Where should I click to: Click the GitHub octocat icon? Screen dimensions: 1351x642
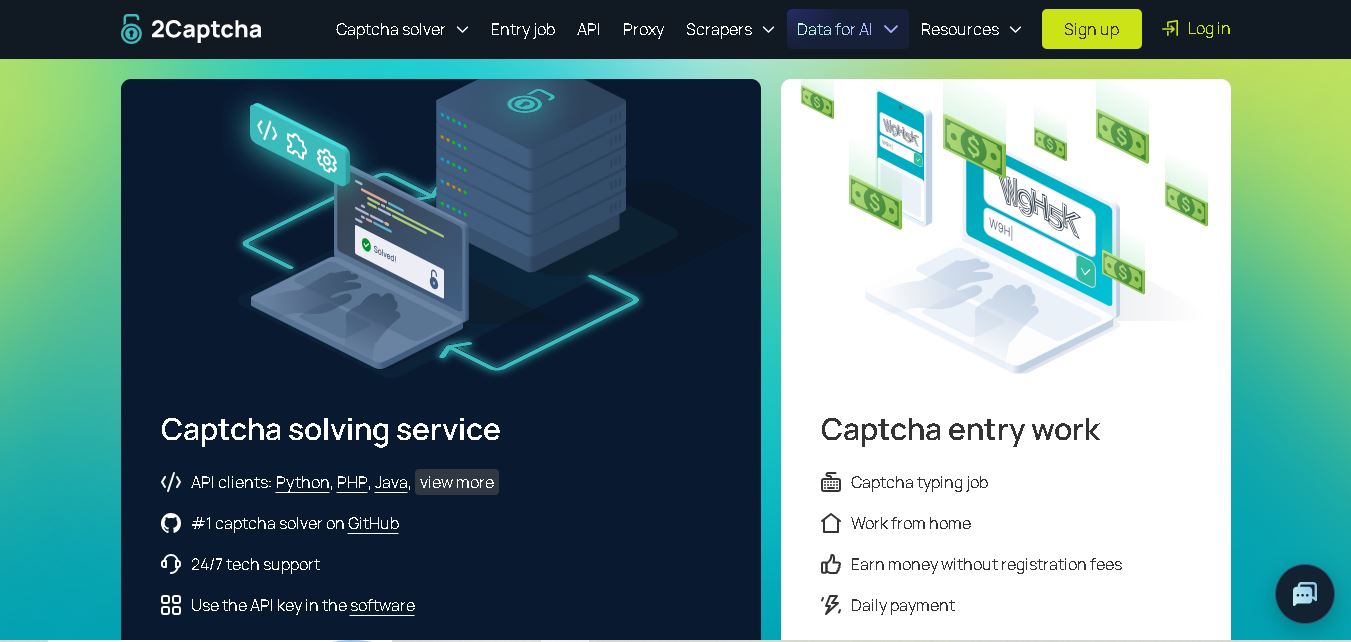click(x=171, y=523)
